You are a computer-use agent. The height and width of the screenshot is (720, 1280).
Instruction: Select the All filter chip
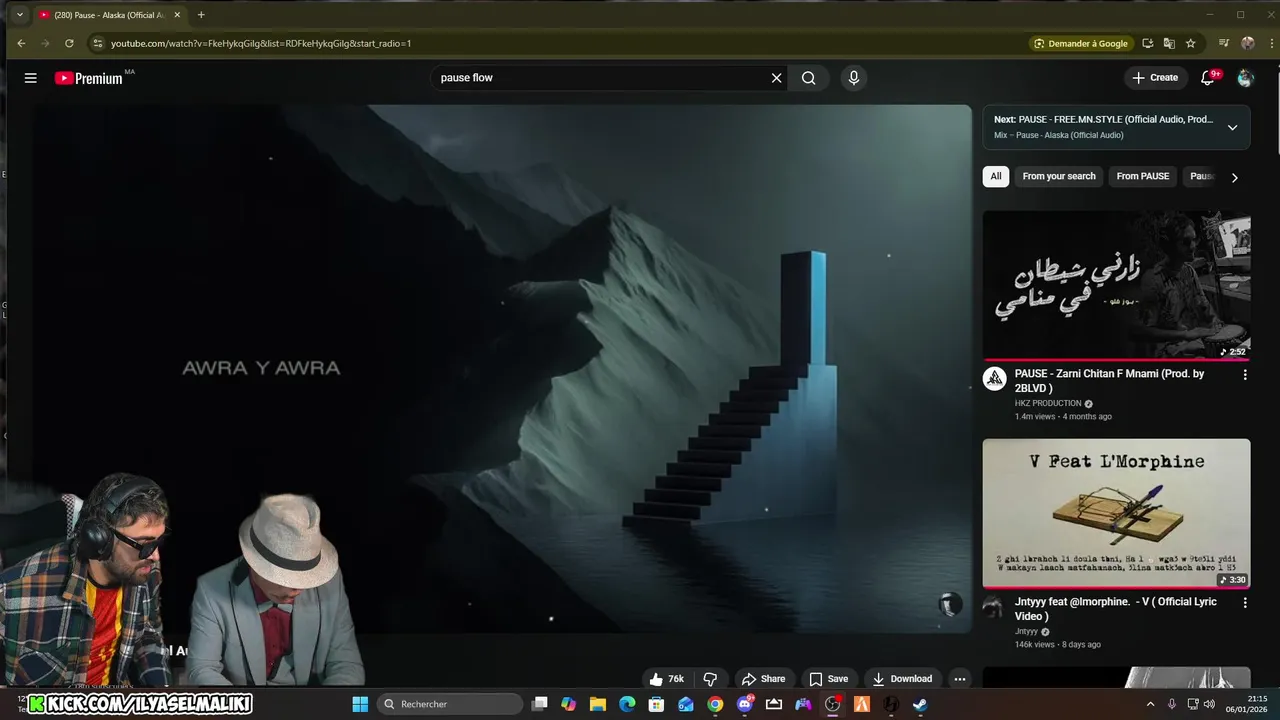click(995, 176)
